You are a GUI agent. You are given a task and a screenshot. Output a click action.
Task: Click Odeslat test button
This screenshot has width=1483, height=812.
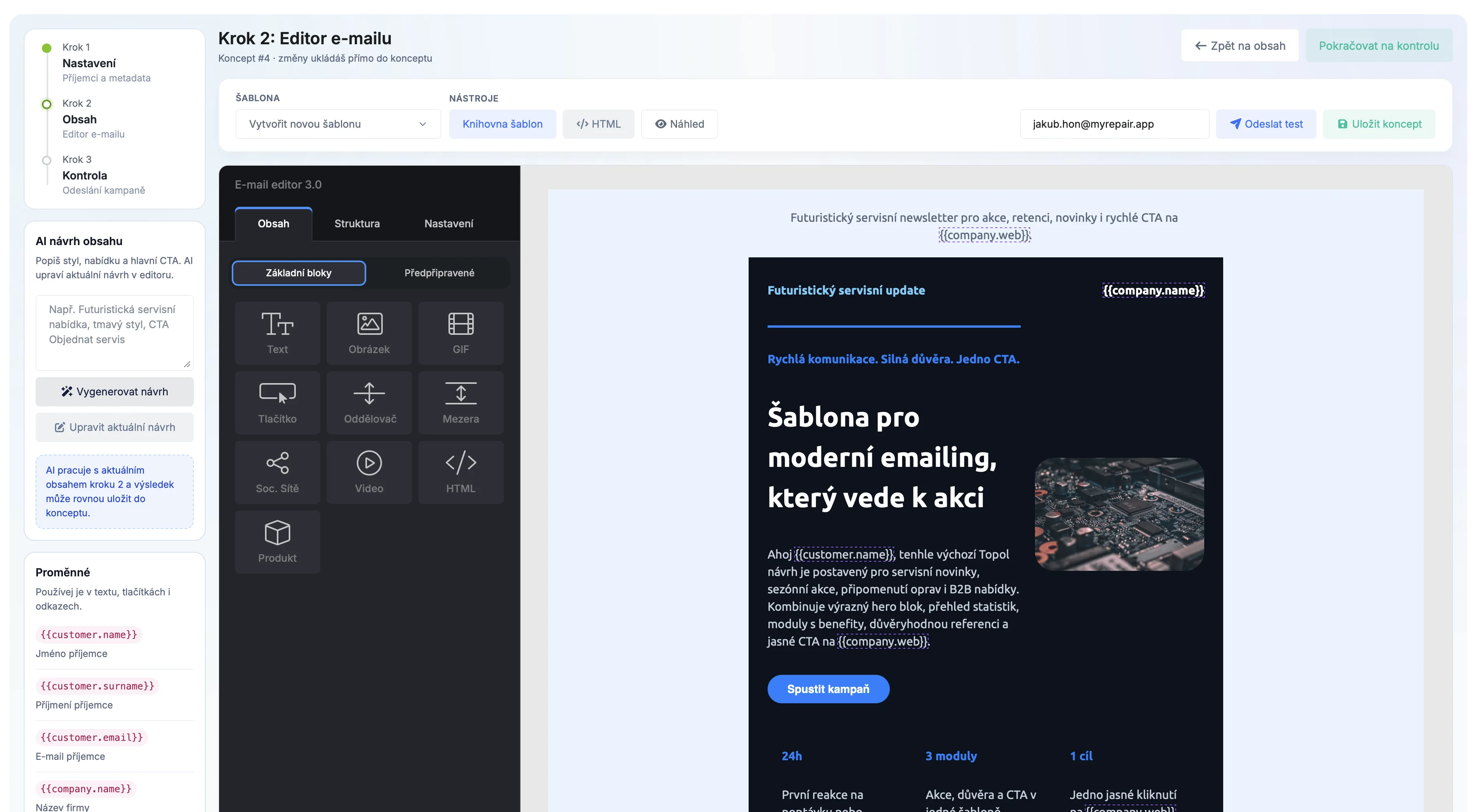pyautogui.click(x=1265, y=124)
